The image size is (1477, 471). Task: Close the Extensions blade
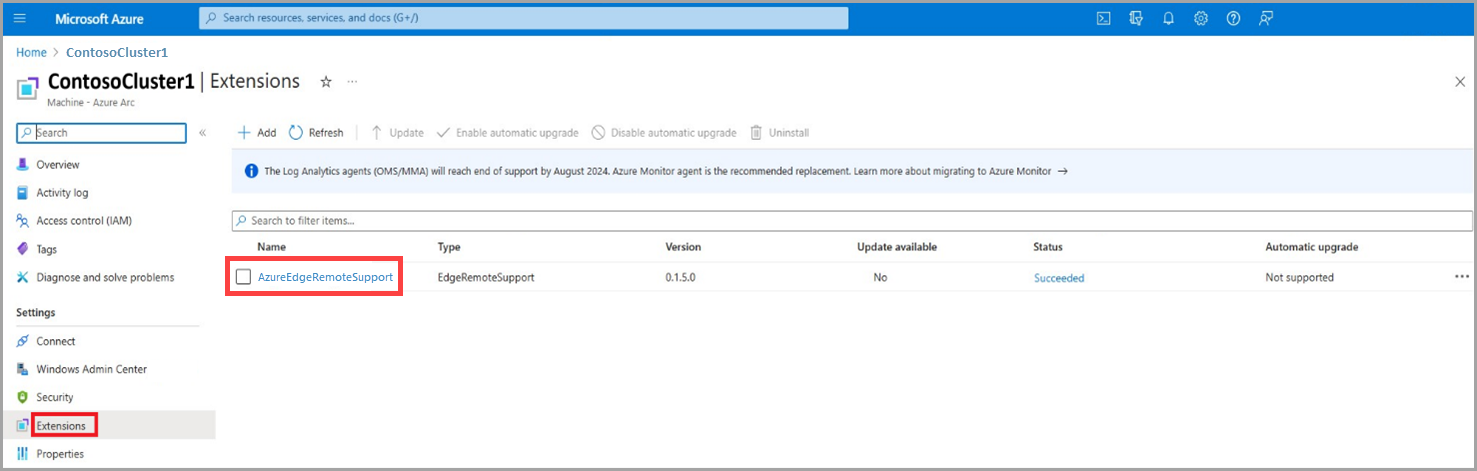1460,82
